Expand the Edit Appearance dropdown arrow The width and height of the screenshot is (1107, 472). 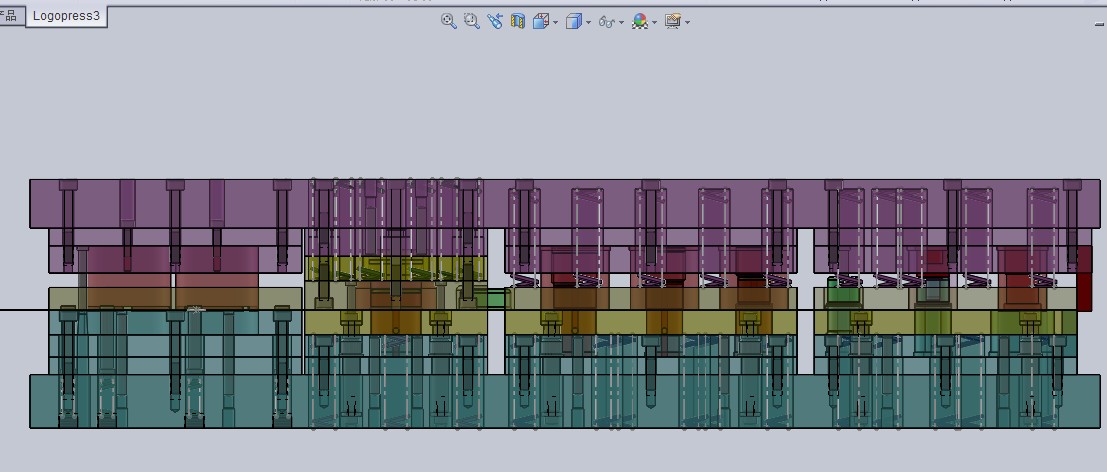pos(654,23)
